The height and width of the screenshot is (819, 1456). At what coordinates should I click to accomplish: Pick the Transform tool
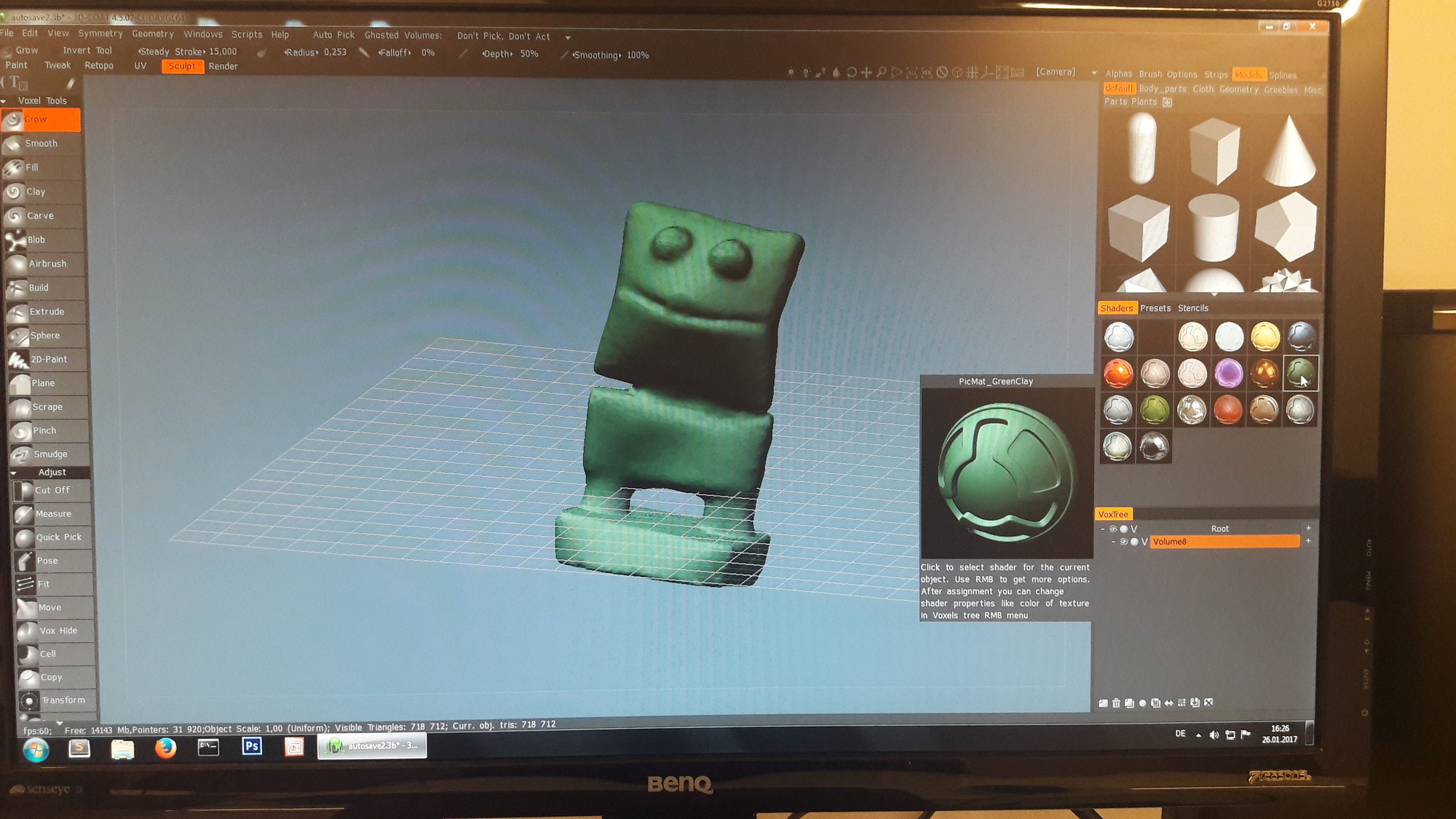pos(63,700)
